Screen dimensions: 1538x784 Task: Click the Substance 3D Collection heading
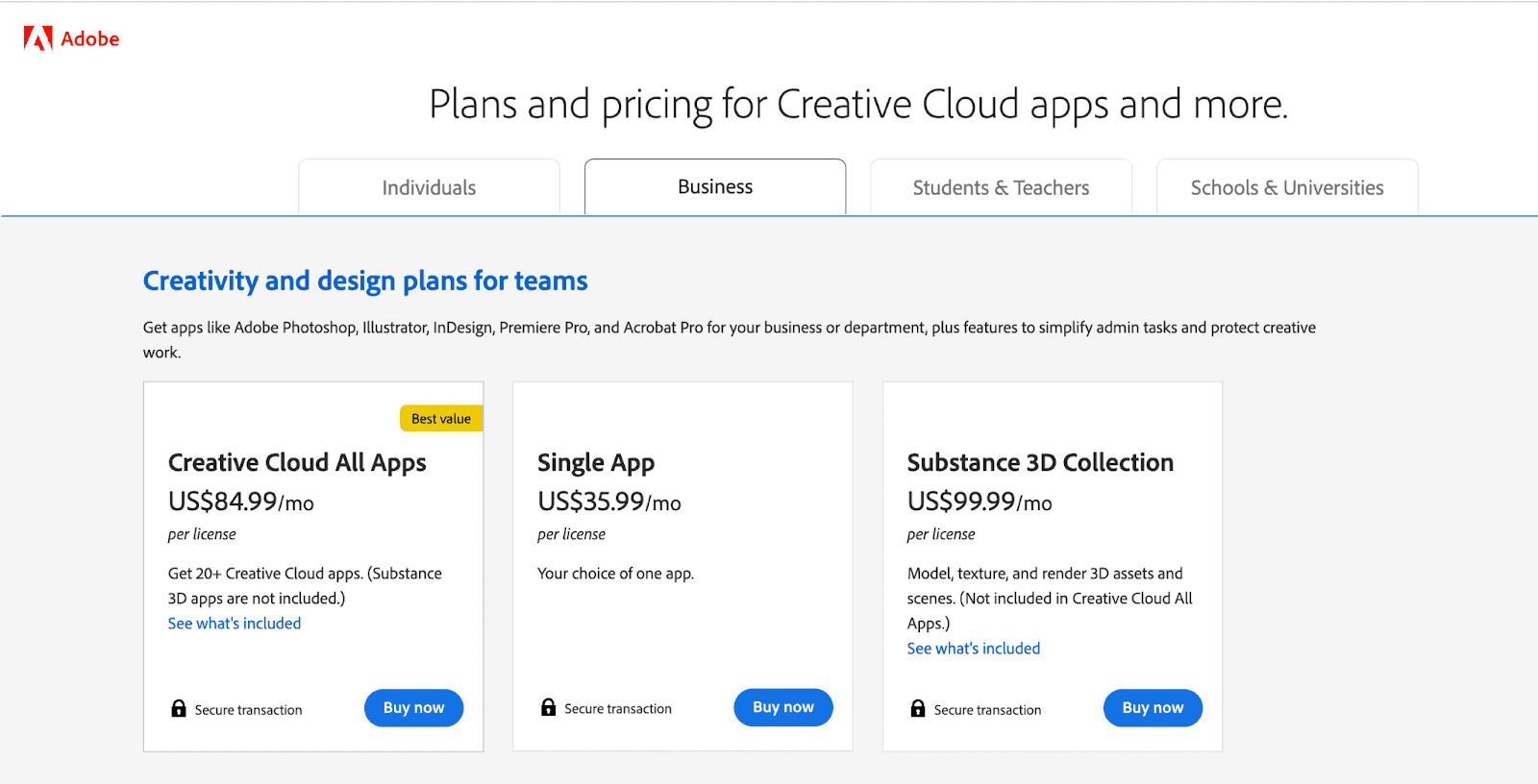click(1040, 462)
